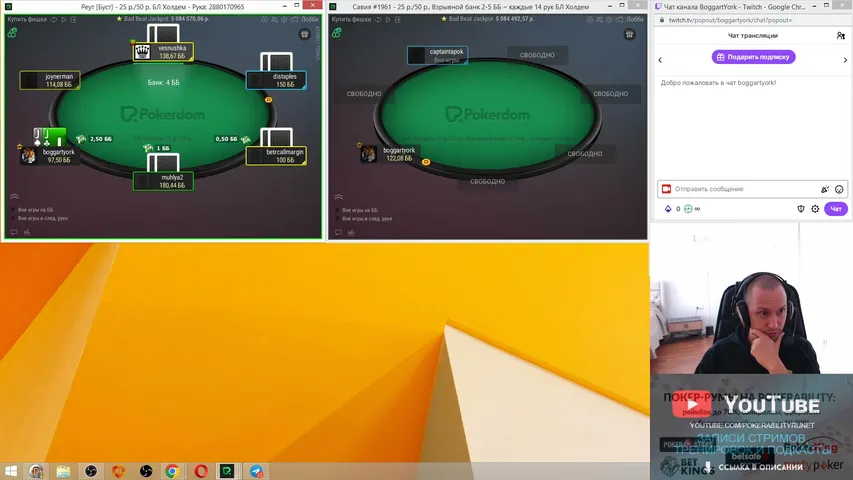The height and width of the screenshot is (480, 853).
Task: Click the round gift icon on the Савия table
Action: point(629,34)
